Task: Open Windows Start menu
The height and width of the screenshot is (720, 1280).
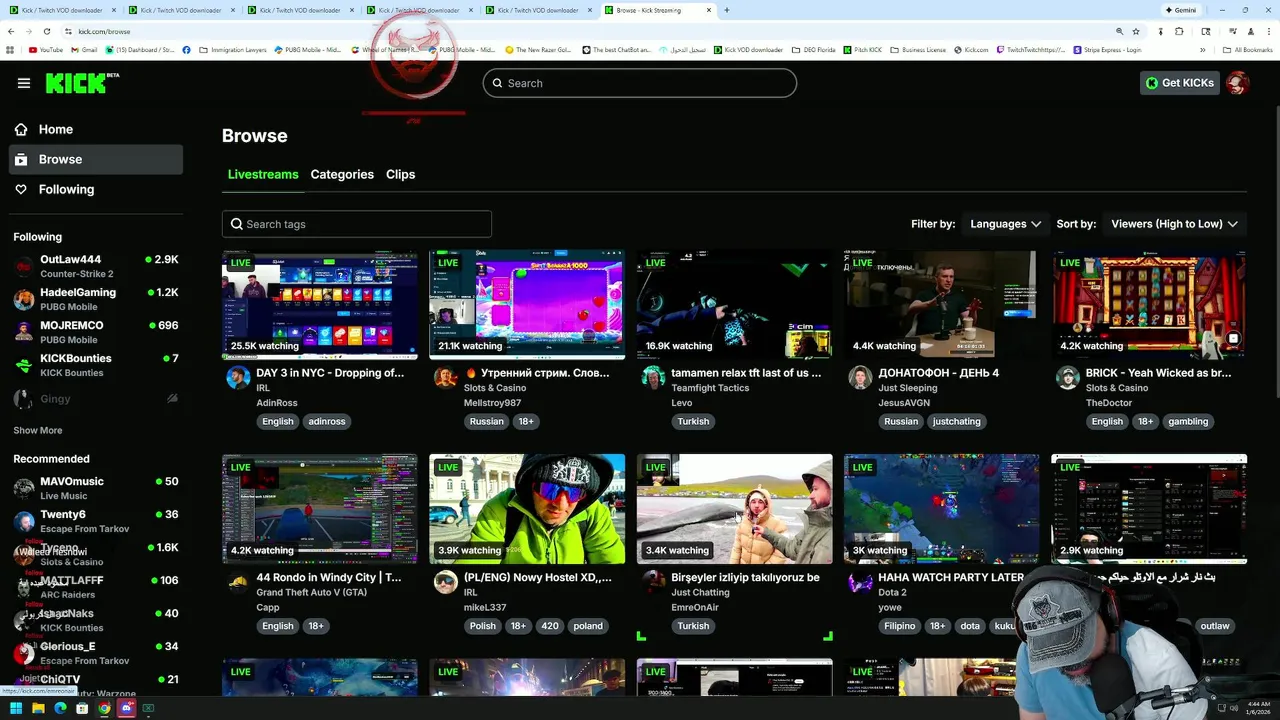Action: pos(16,708)
